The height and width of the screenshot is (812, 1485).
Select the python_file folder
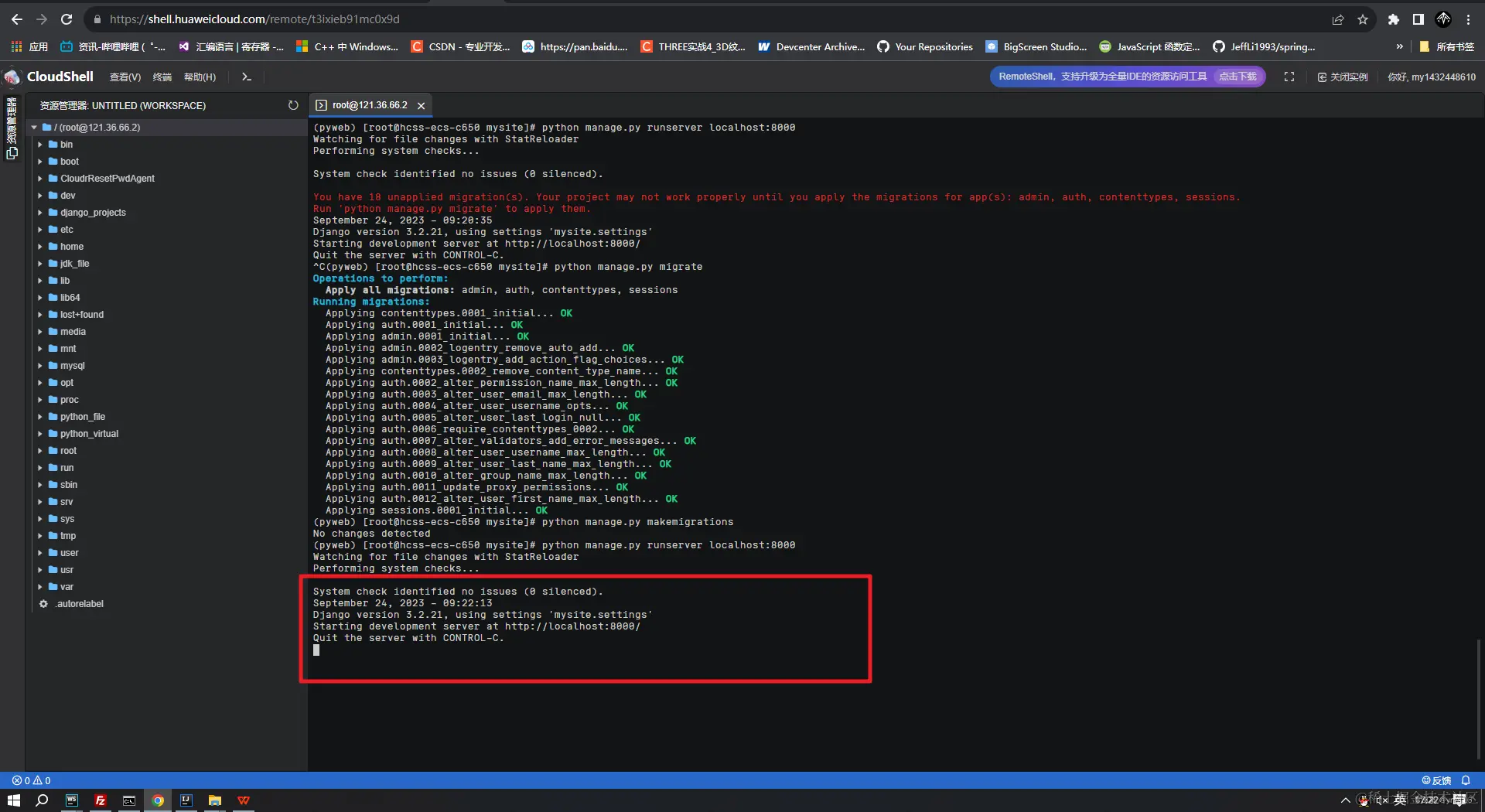click(x=166, y=417)
